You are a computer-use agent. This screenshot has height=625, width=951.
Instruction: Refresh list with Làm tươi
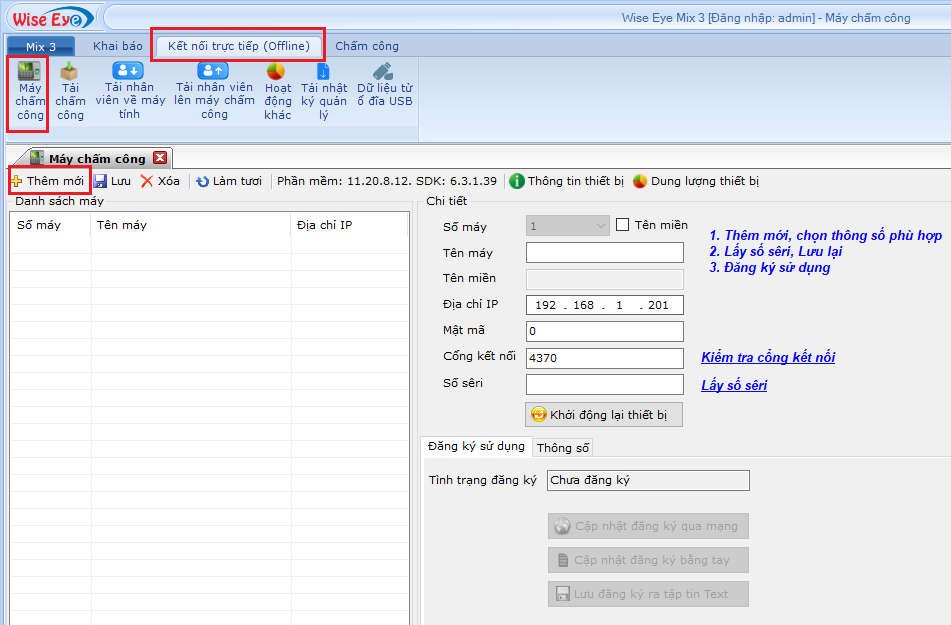[229, 181]
